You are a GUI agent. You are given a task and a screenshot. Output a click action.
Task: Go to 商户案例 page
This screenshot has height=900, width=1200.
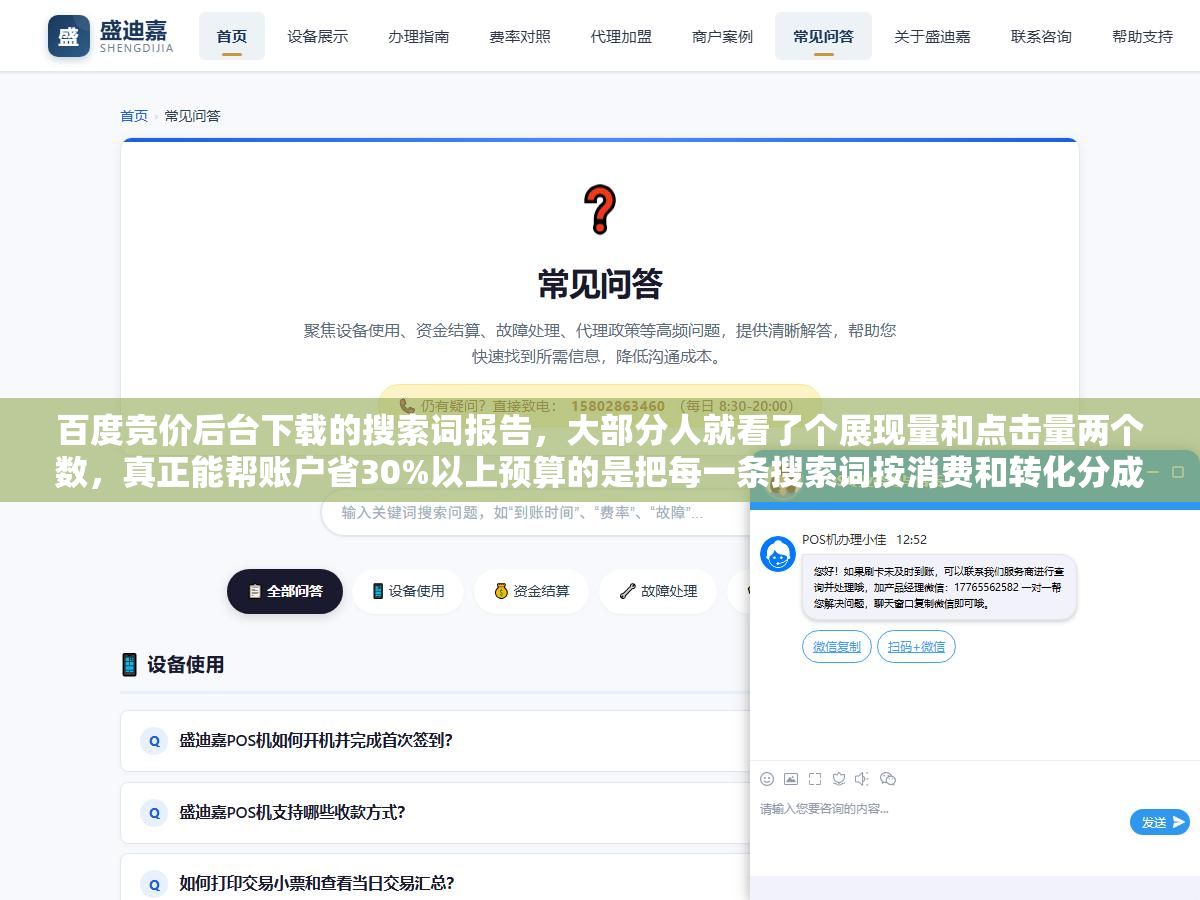coord(722,36)
